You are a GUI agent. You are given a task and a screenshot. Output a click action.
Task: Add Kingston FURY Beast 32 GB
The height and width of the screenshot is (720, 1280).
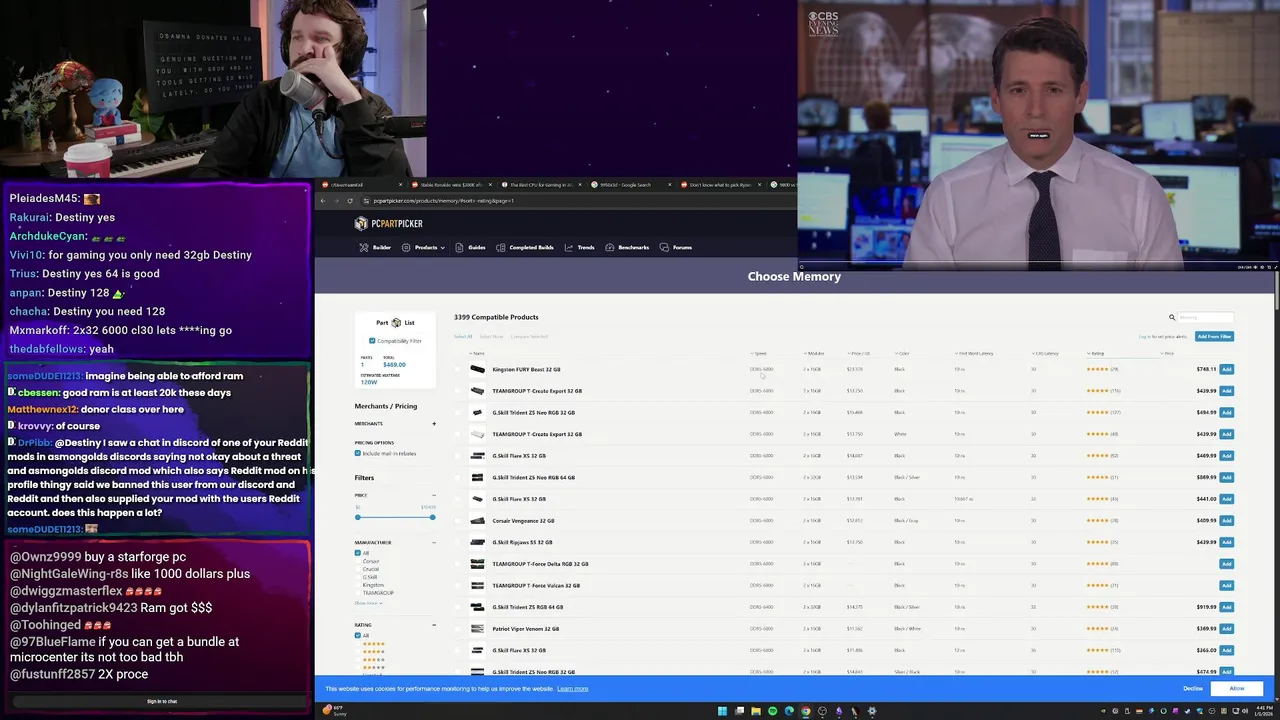point(1226,370)
